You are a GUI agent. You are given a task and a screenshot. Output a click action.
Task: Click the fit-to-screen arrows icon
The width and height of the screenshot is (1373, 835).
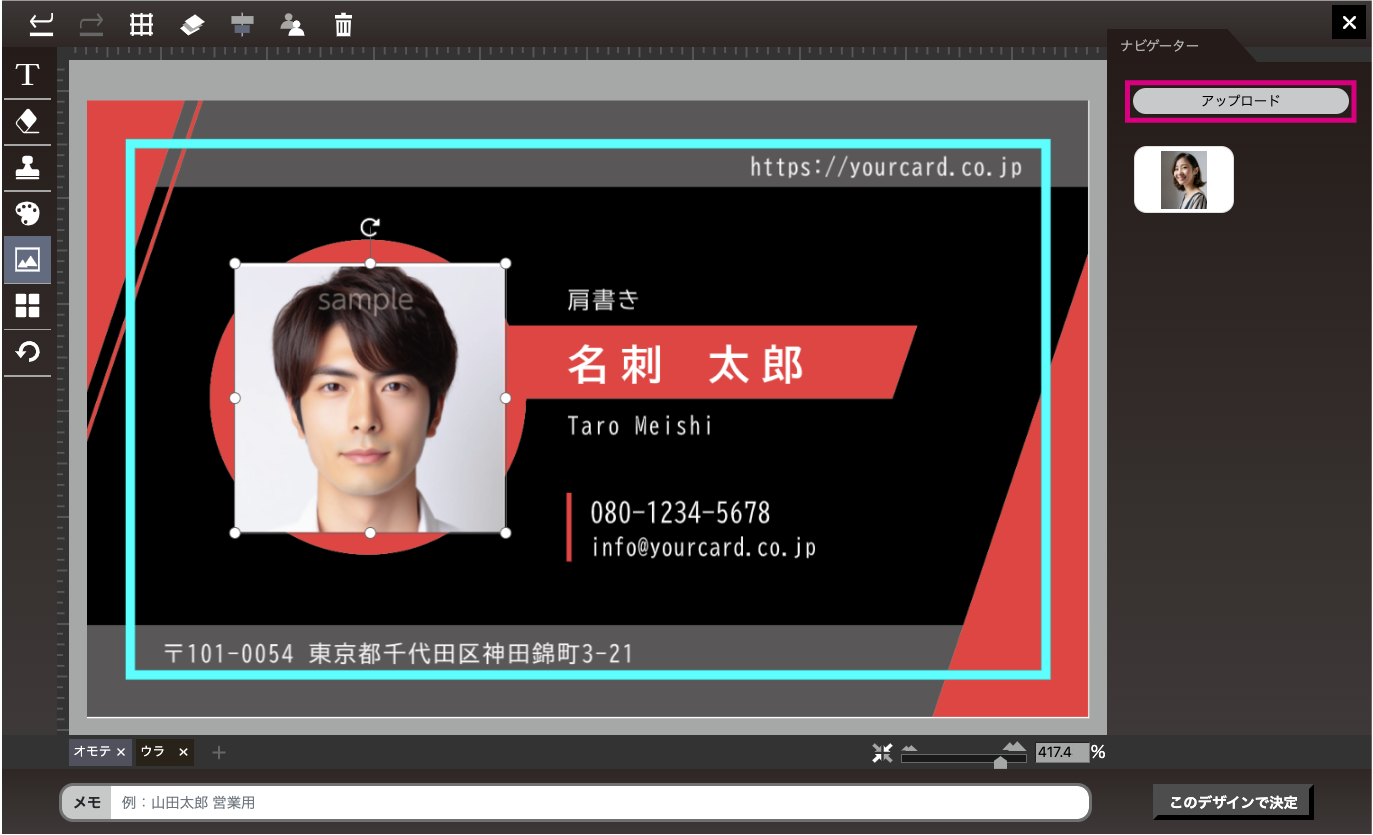pos(881,753)
